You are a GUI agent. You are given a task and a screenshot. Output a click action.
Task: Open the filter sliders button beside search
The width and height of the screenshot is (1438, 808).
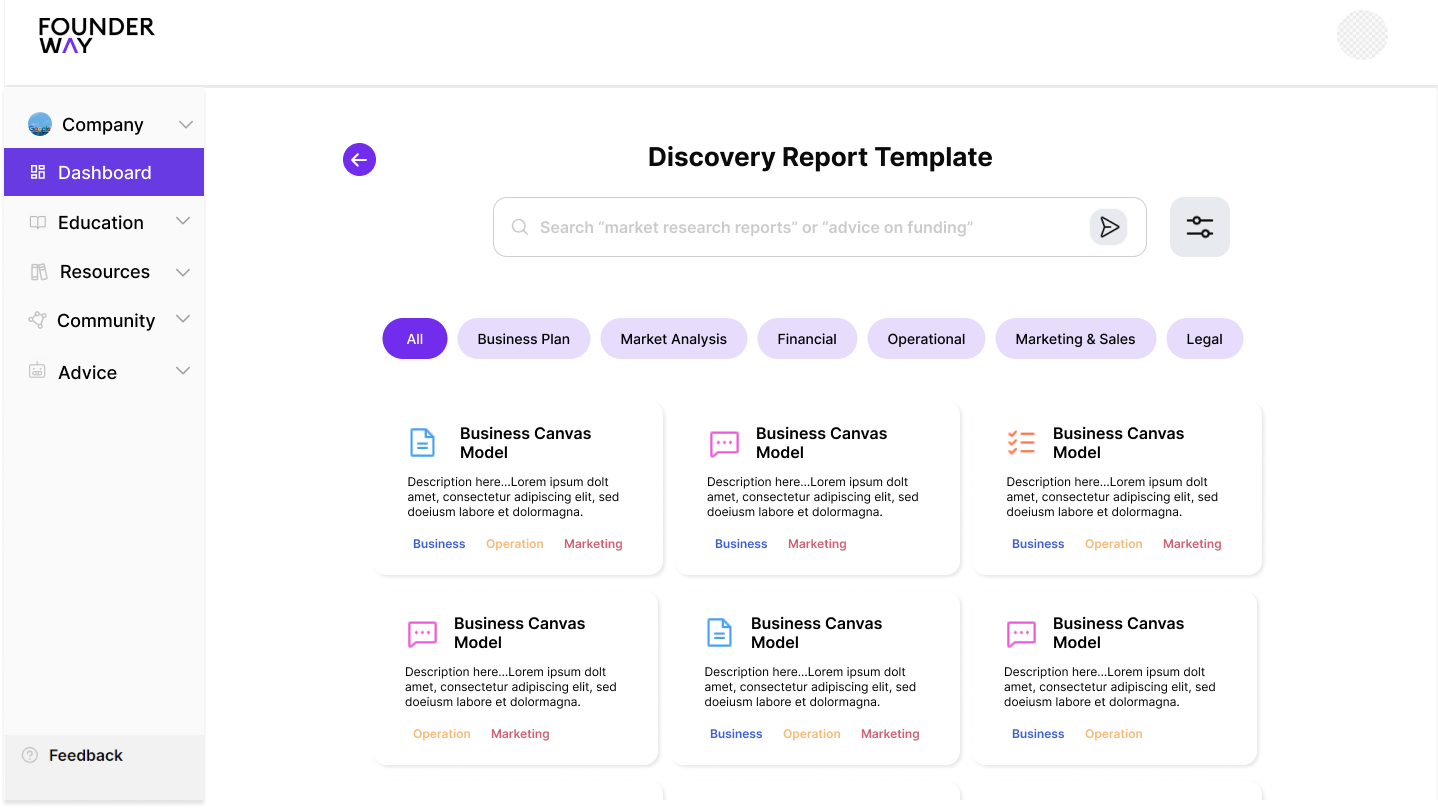click(x=1200, y=227)
